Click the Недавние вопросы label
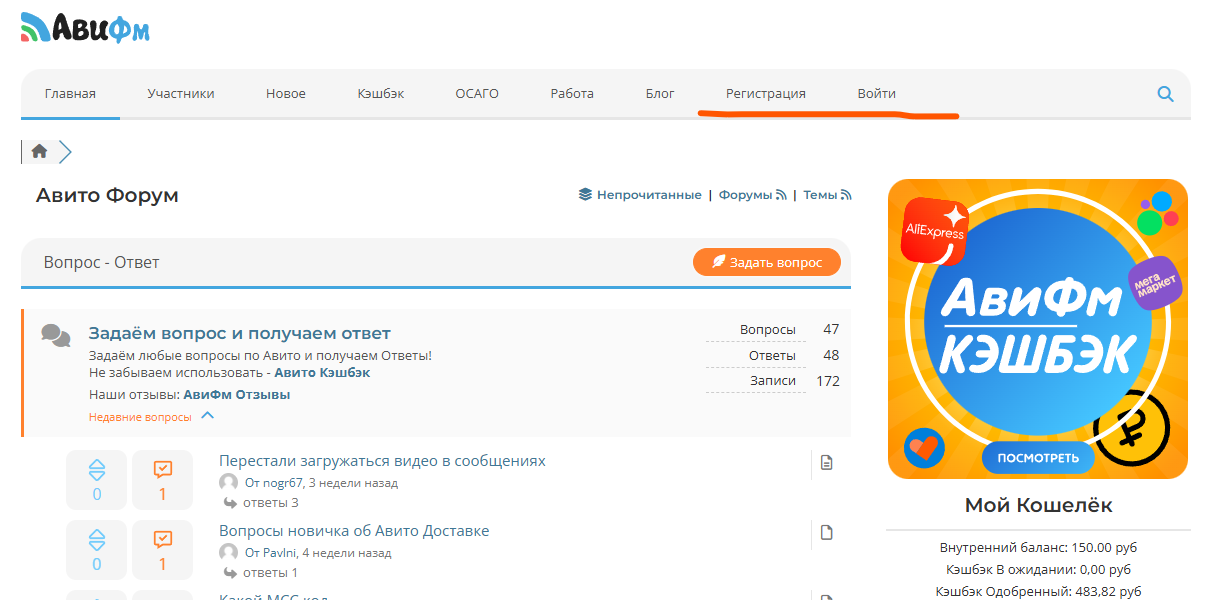The height and width of the screenshot is (600, 1215). 140,417
